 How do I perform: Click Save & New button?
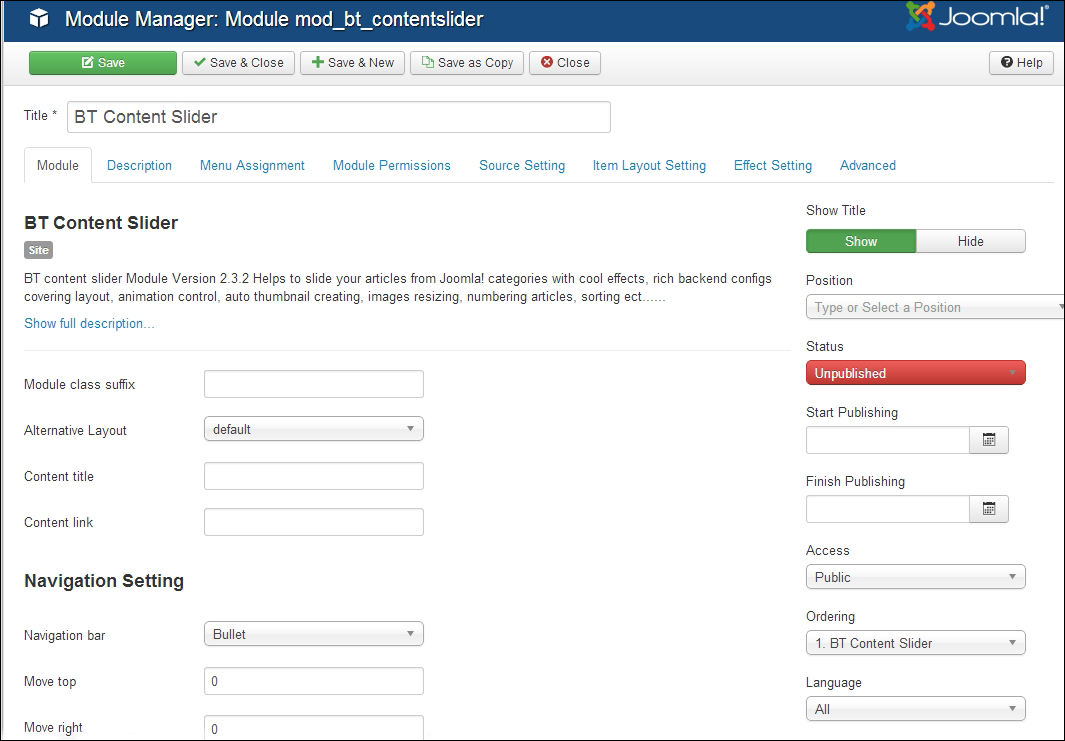tap(353, 62)
